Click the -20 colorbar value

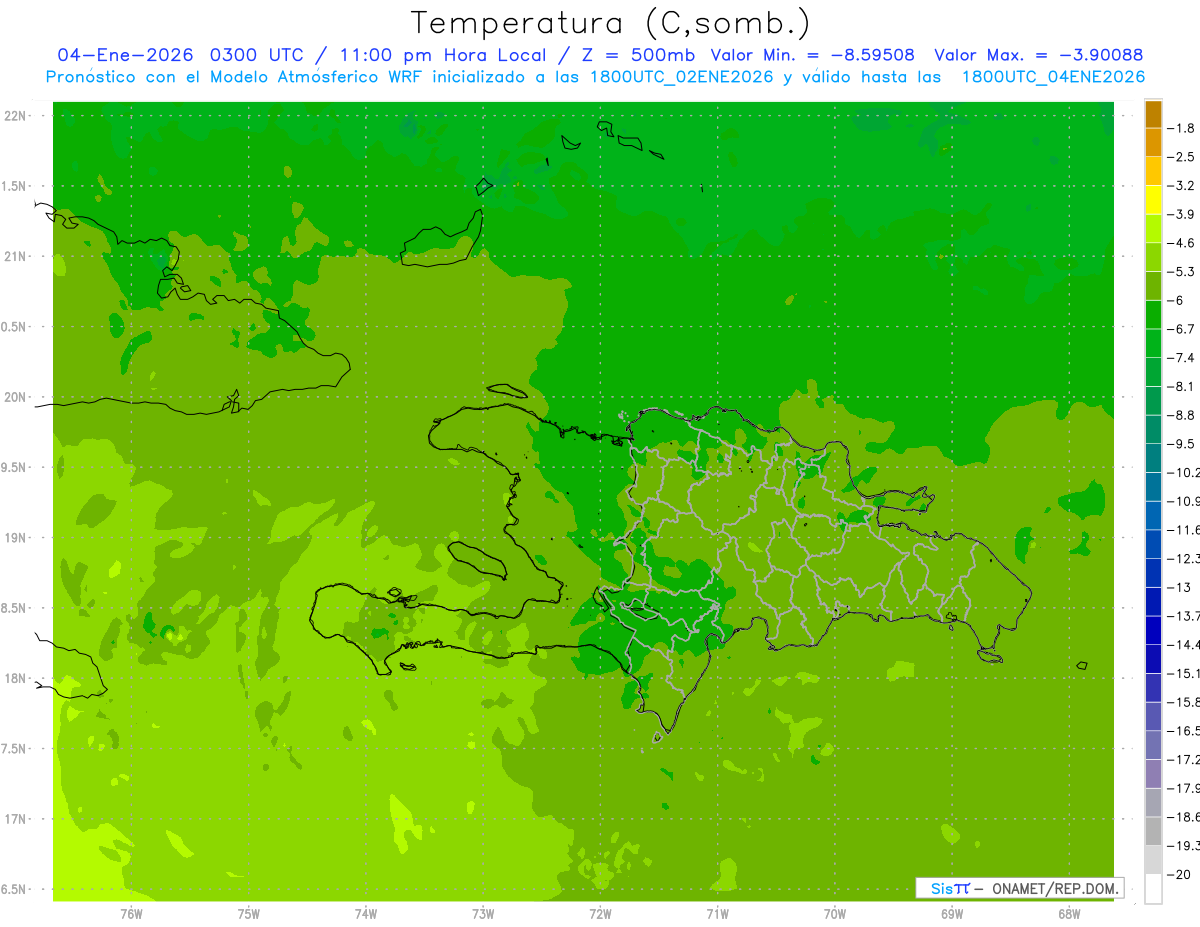coord(1180,874)
